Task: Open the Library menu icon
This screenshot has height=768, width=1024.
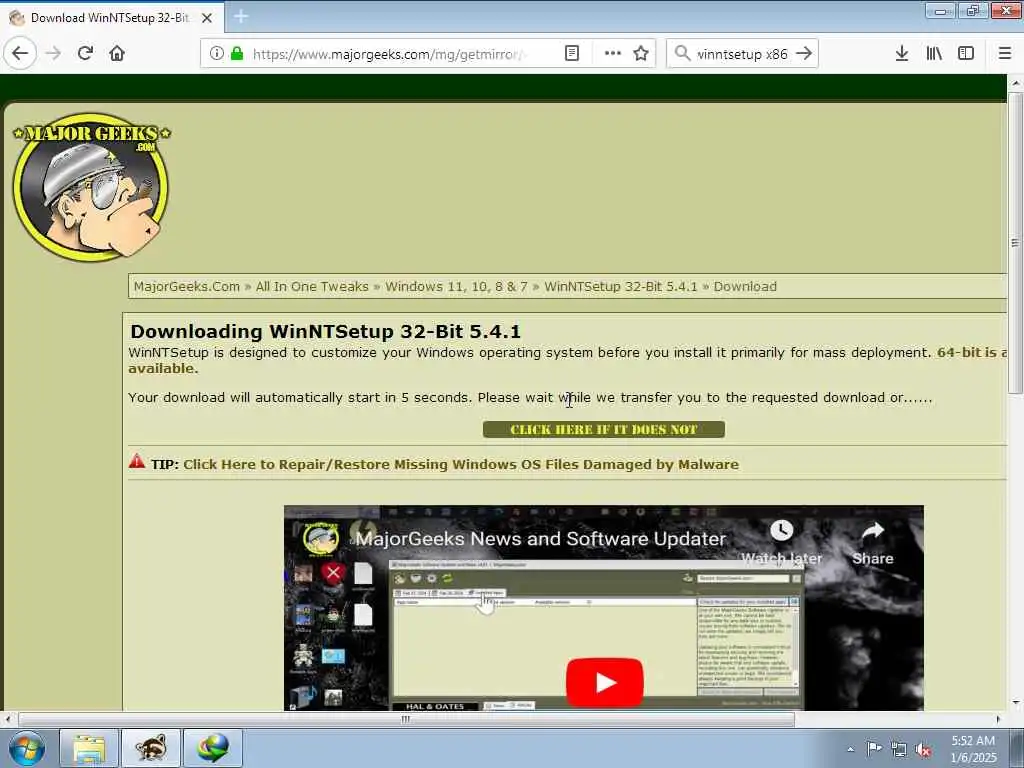Action: (934, 54)
